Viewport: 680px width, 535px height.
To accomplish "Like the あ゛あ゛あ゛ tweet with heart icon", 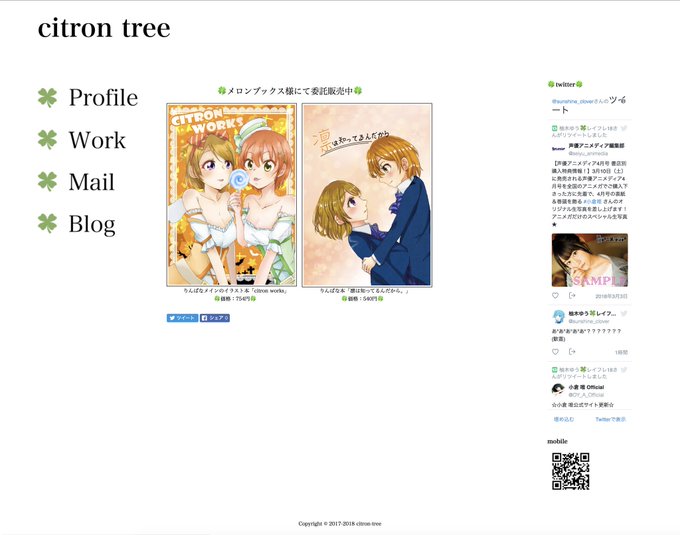I will point(555,352).
